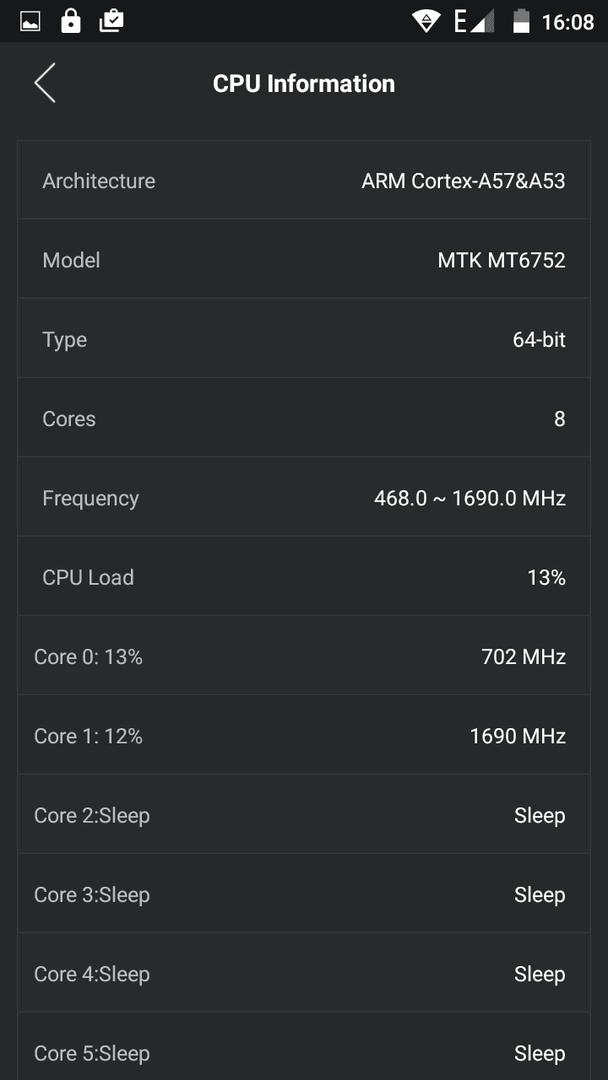Tap the 16:08 clock display
Viewport: 608px width, 1080px height.
click(567, 22)
